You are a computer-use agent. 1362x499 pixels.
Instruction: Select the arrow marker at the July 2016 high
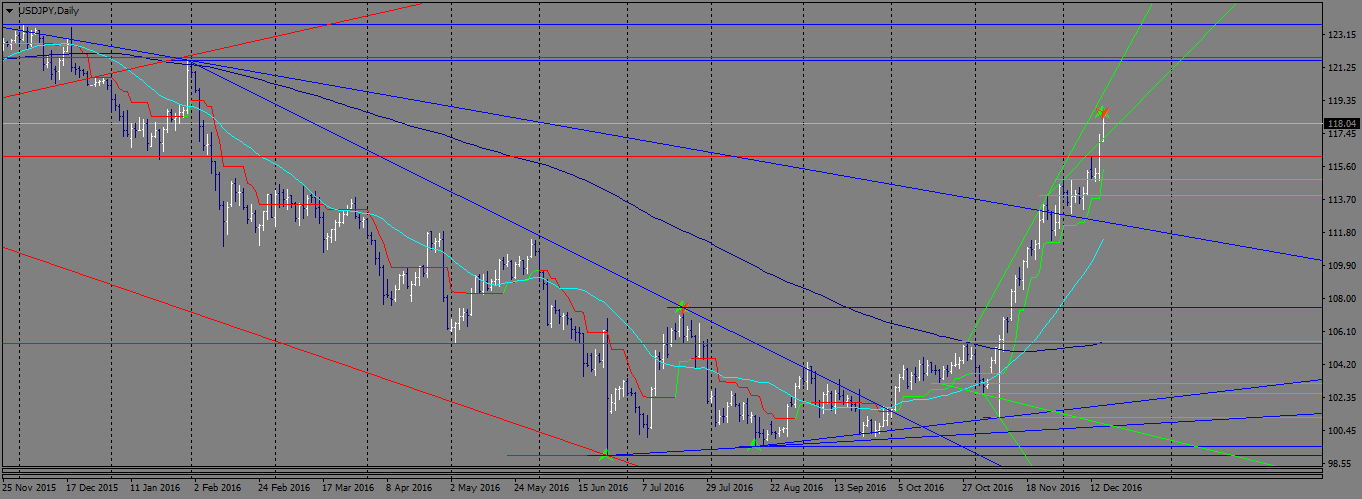pyautogui.click(x=681, y=305)
